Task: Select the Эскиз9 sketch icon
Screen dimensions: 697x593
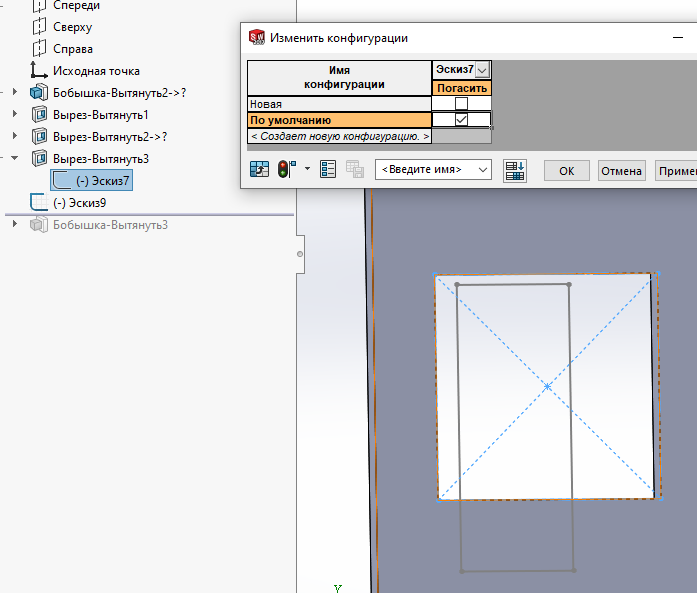Action: pyautogui.click(x=40, y=202)
